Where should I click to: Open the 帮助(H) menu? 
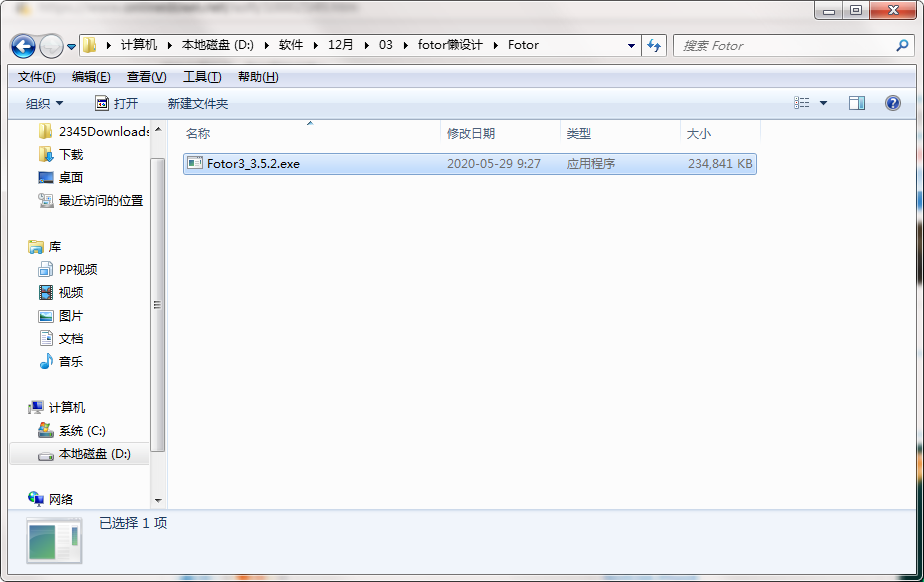[x=258, y=77]
